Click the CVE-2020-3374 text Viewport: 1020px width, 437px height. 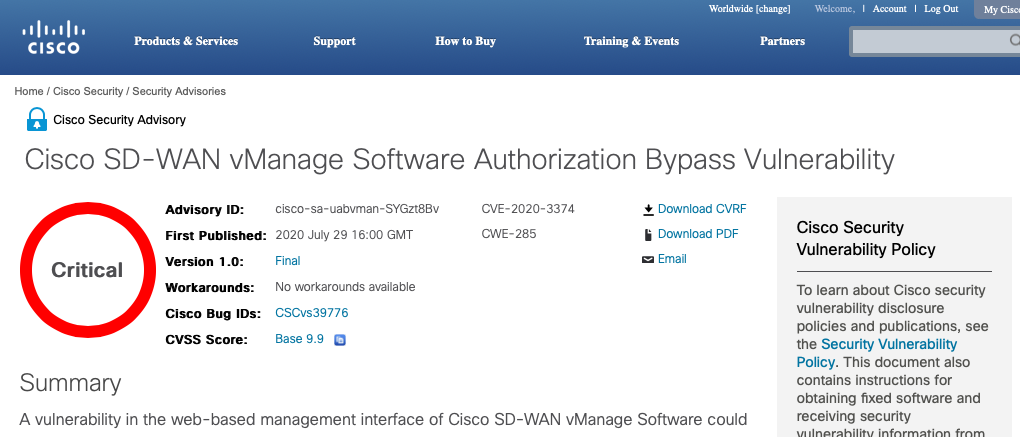528,209
